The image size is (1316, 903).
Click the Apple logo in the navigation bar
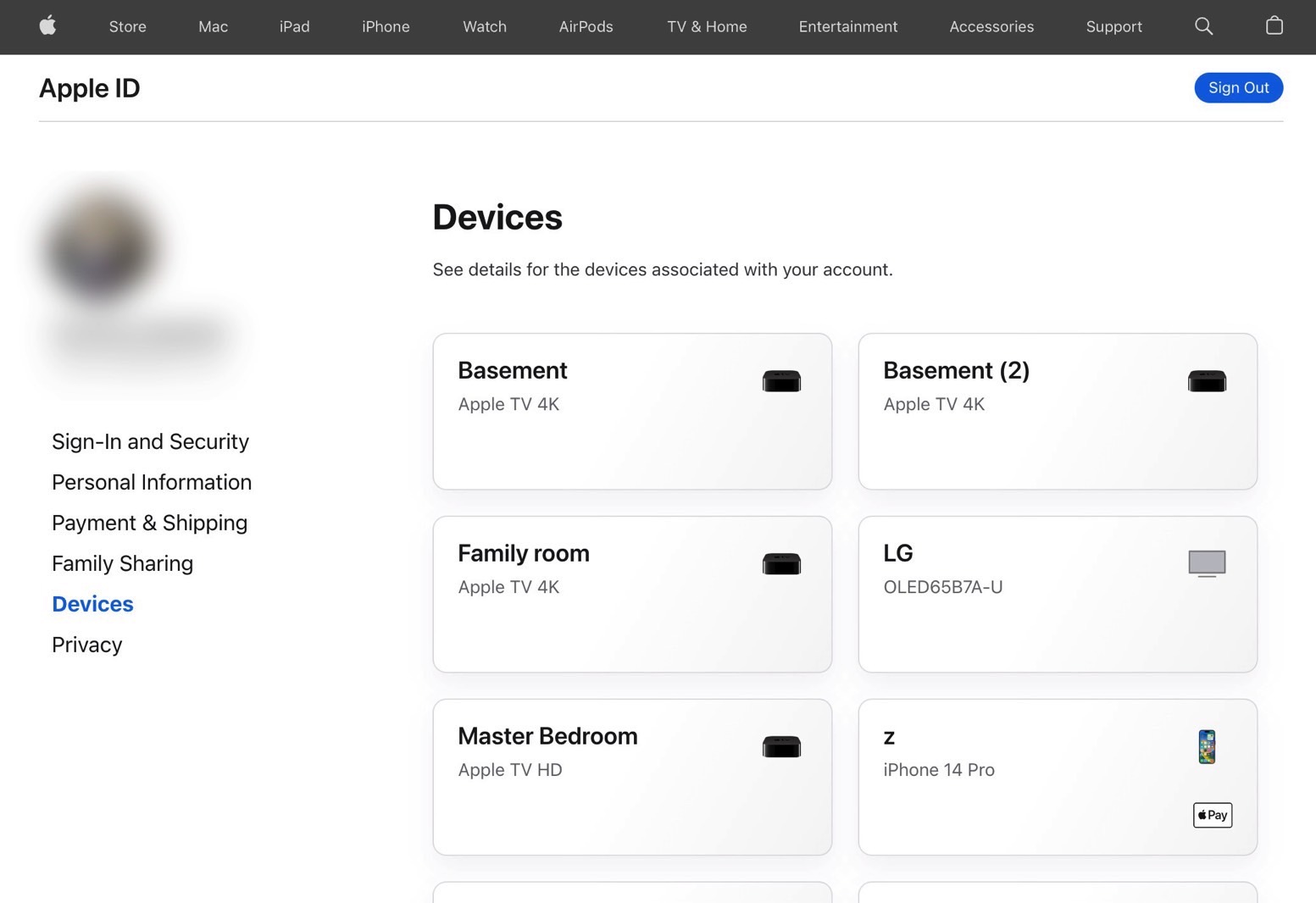48,26
